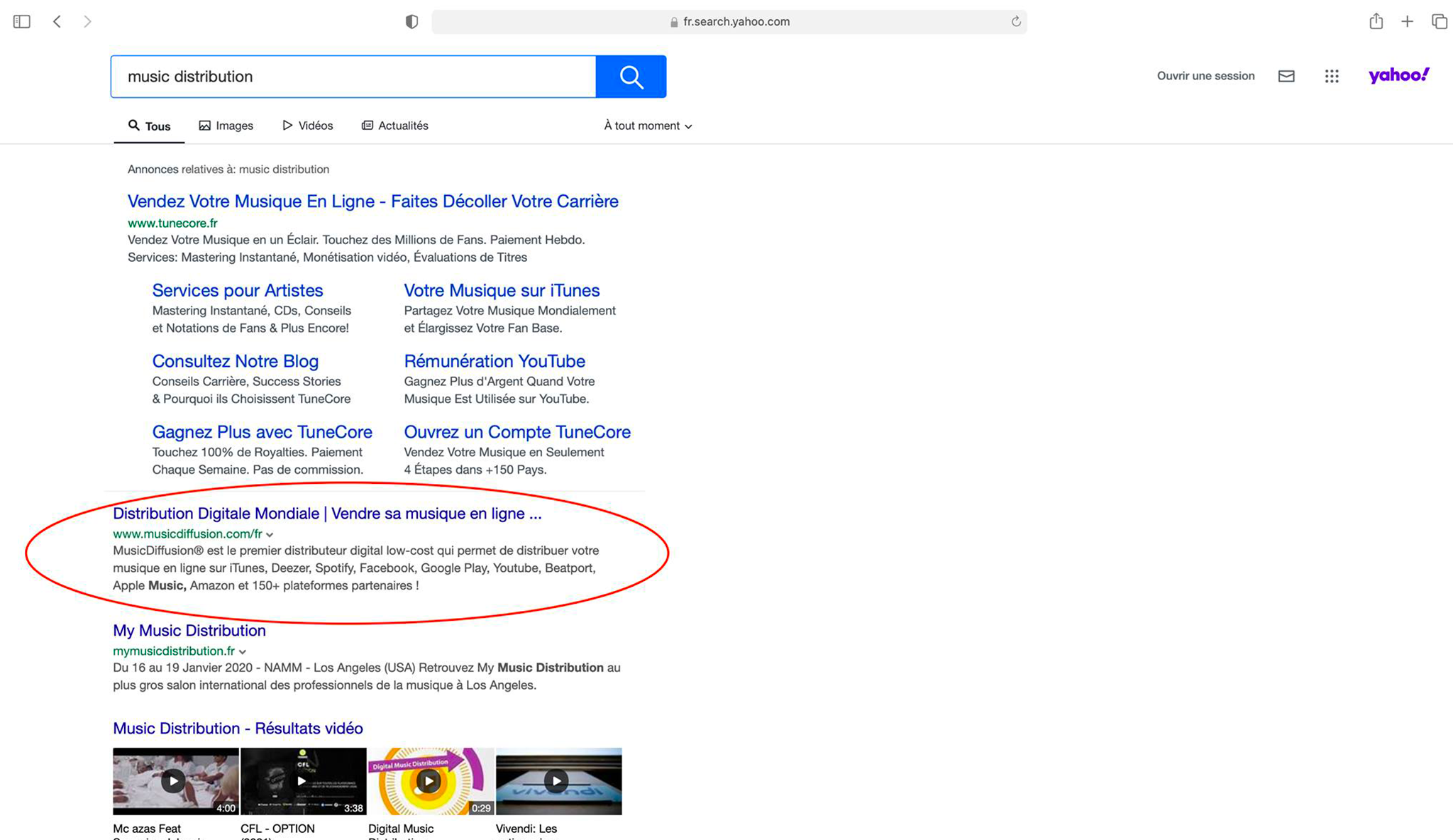Reload the page with the refresh icon
This screenshot has height=840, width=1453.
(x=1016, y=21)
